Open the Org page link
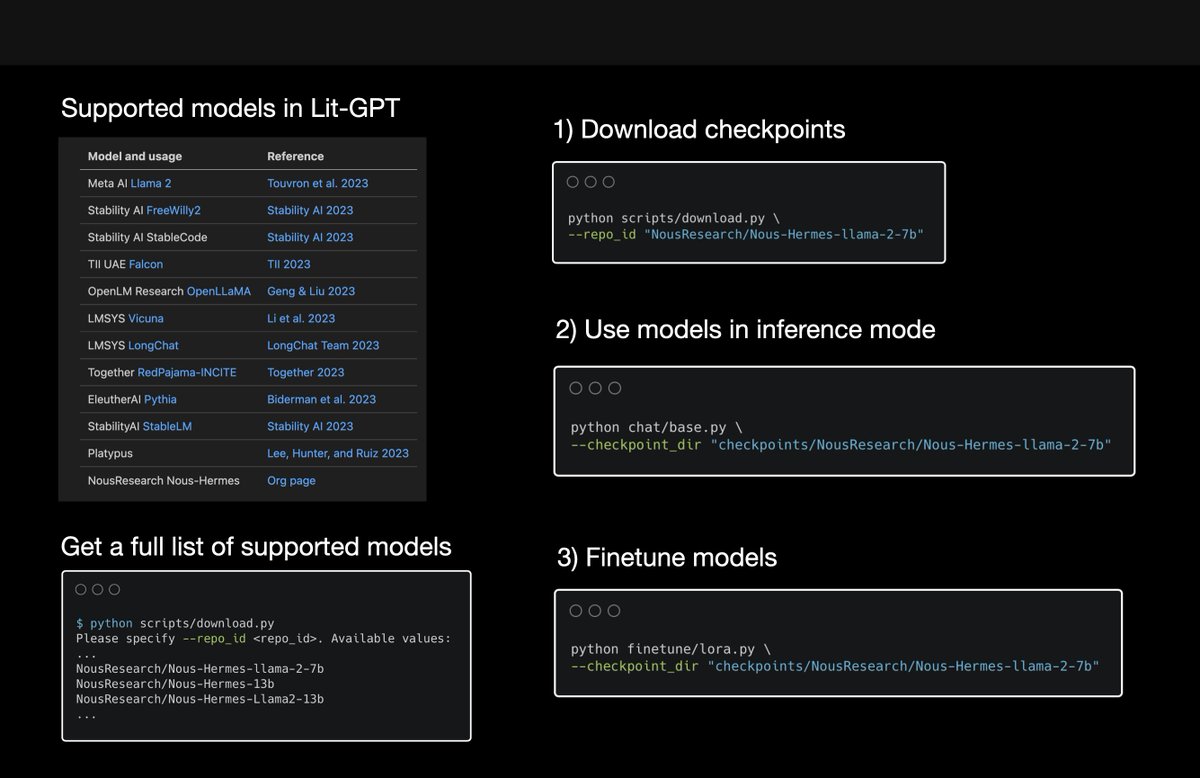 pos(291,480)
